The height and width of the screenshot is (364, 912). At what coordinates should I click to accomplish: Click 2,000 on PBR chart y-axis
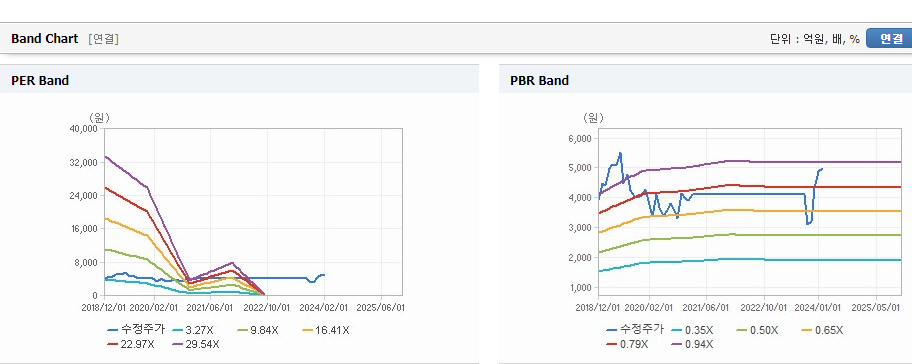pyautogui.click(x=580, y=258)
